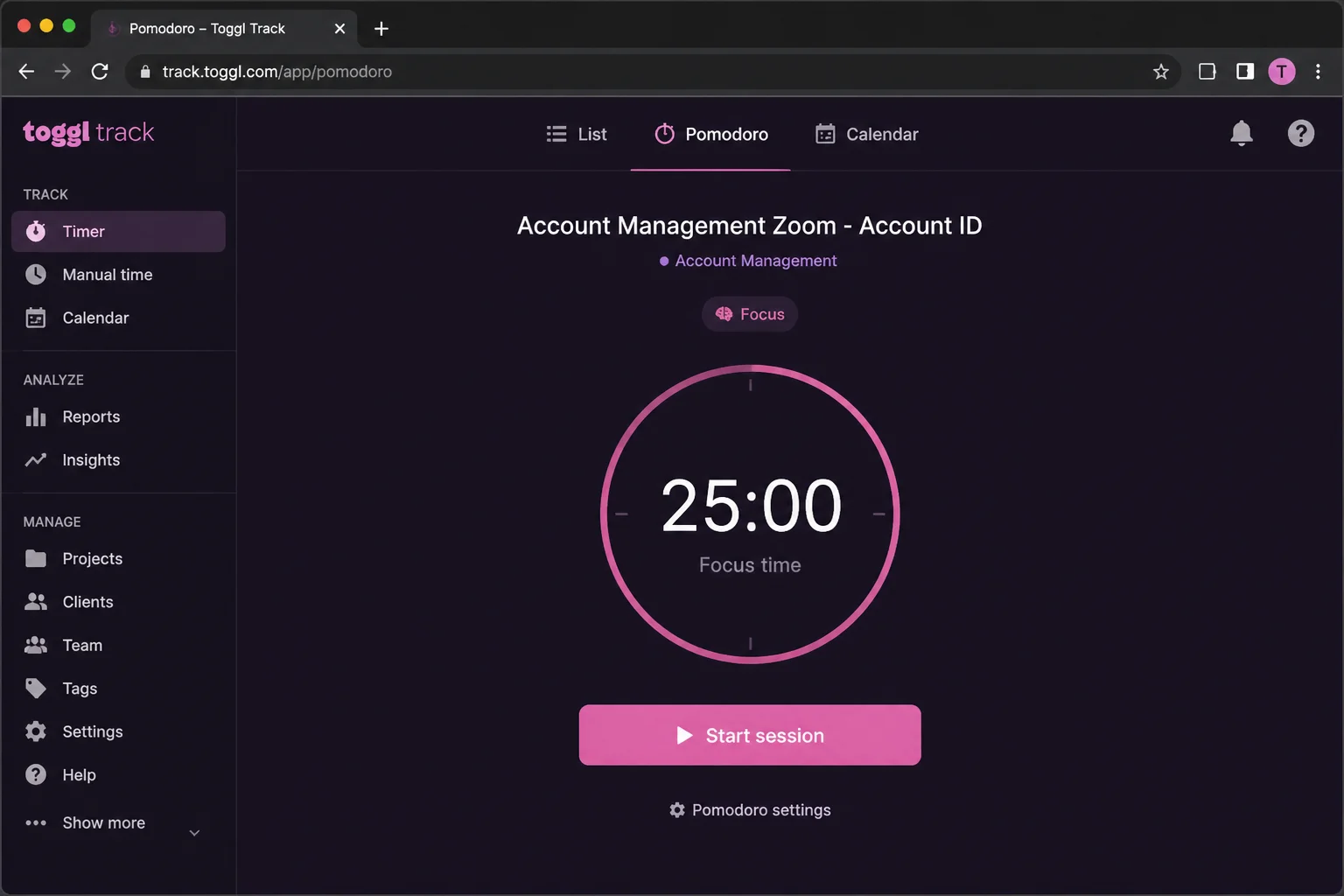Screen dimensions: 1344x896
Task: Click the Tags label
Action: pyautogui.click(x=80, y=689)
